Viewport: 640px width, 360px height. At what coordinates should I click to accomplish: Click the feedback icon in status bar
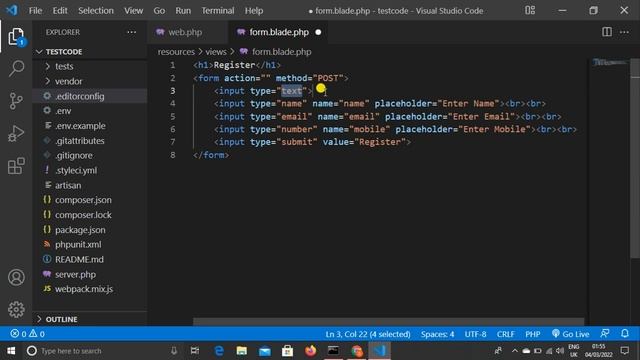pos(605,333)
